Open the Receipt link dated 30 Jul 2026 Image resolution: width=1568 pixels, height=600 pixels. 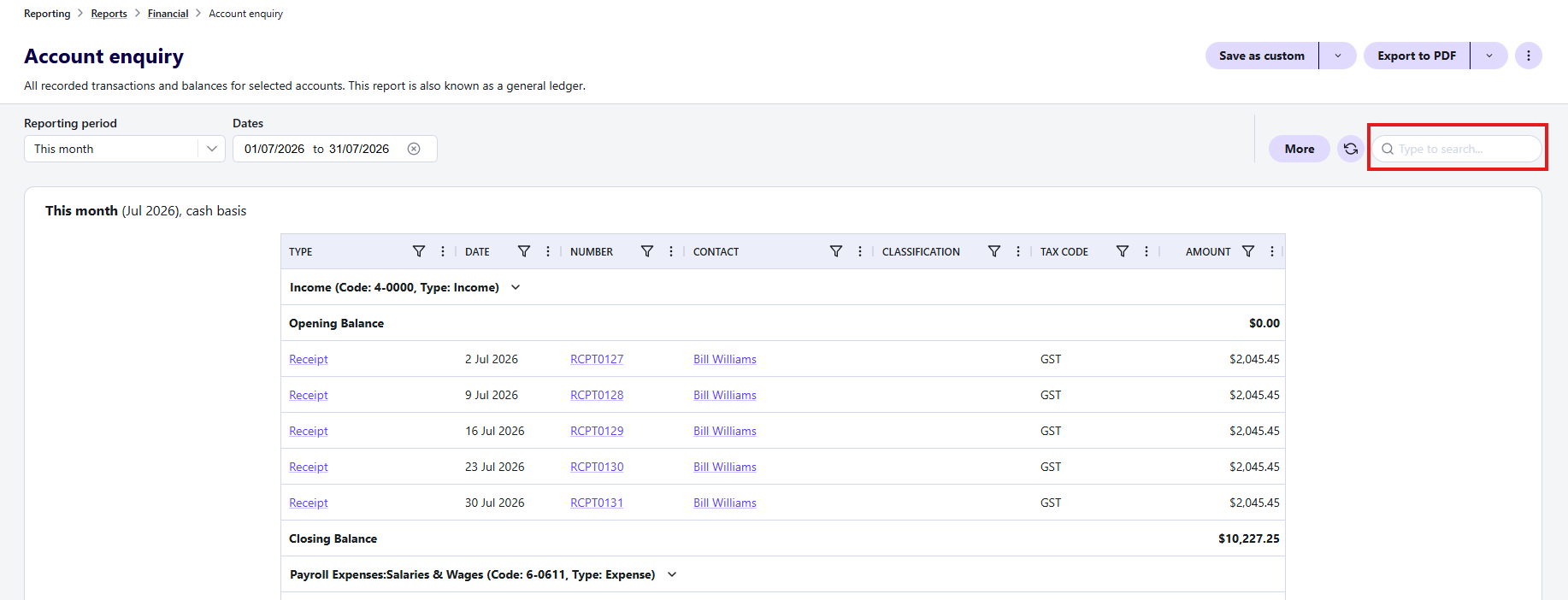click(x=309, y=503)
